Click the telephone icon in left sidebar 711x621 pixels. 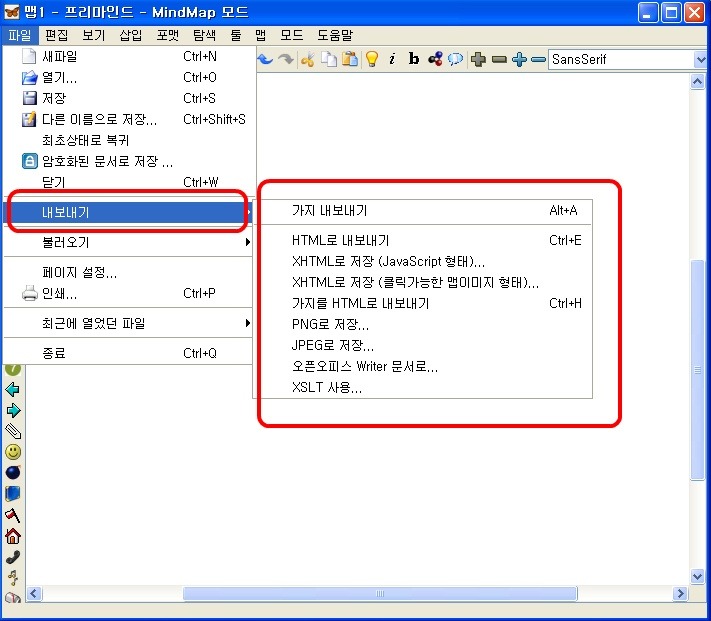tap(13, 557)
